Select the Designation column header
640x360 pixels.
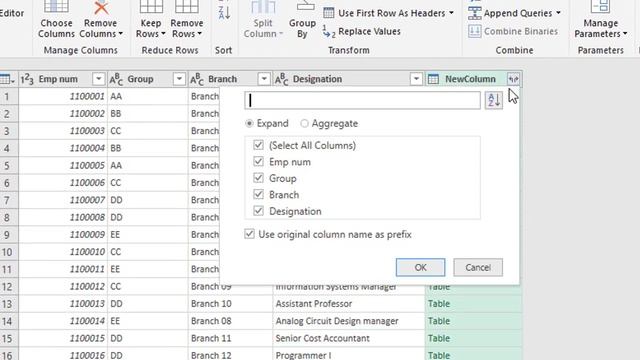click(349, 79)
